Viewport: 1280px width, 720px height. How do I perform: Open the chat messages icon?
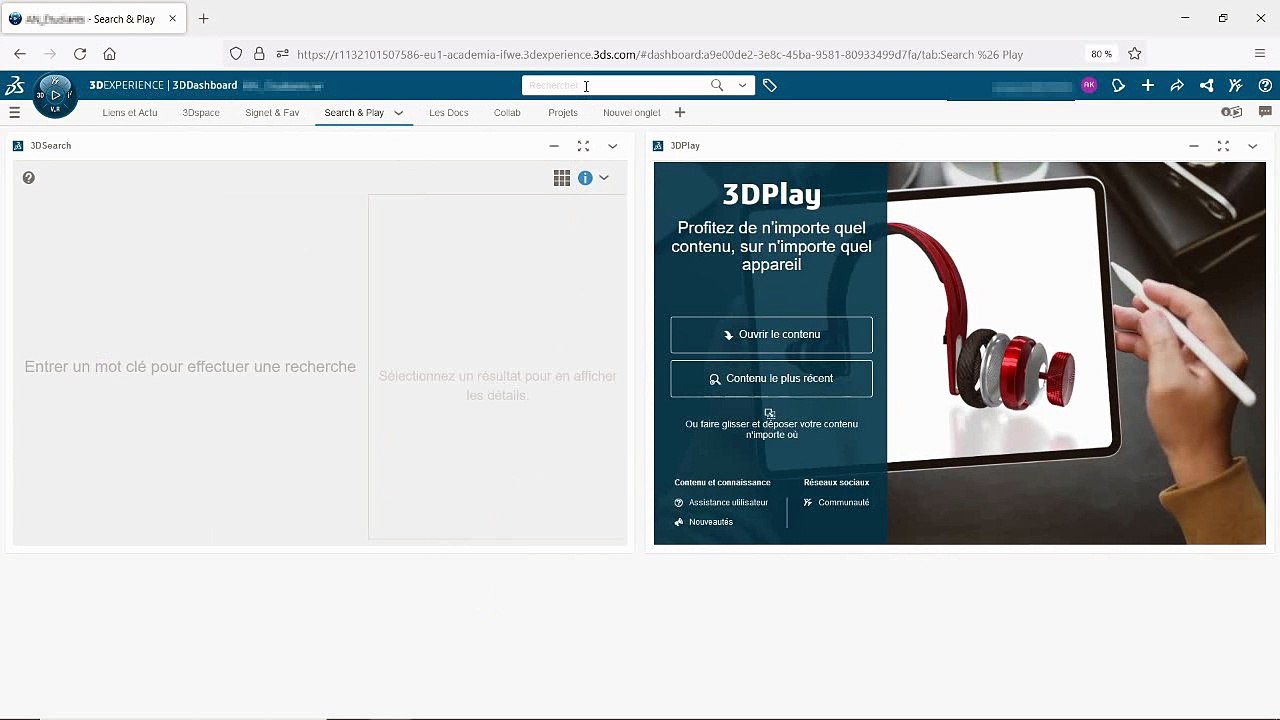(x=1265, y=112)
